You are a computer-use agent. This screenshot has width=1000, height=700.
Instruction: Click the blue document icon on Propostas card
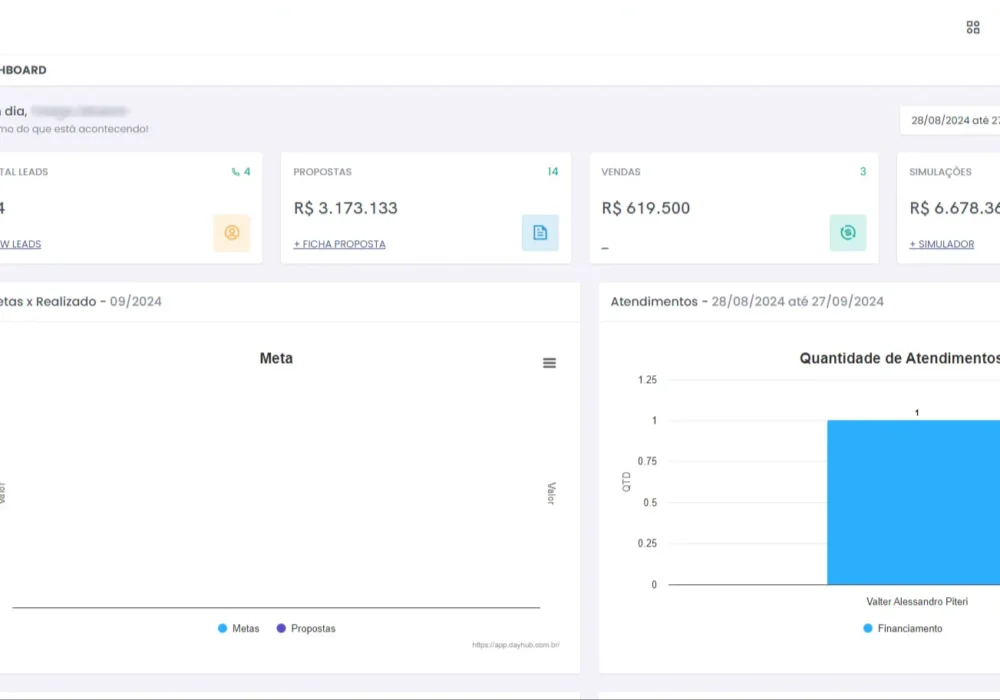540,232
